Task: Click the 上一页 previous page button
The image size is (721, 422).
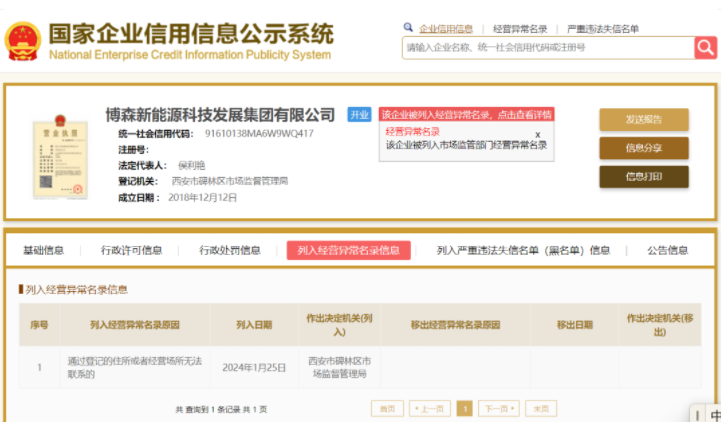Action: pos(429,409)
